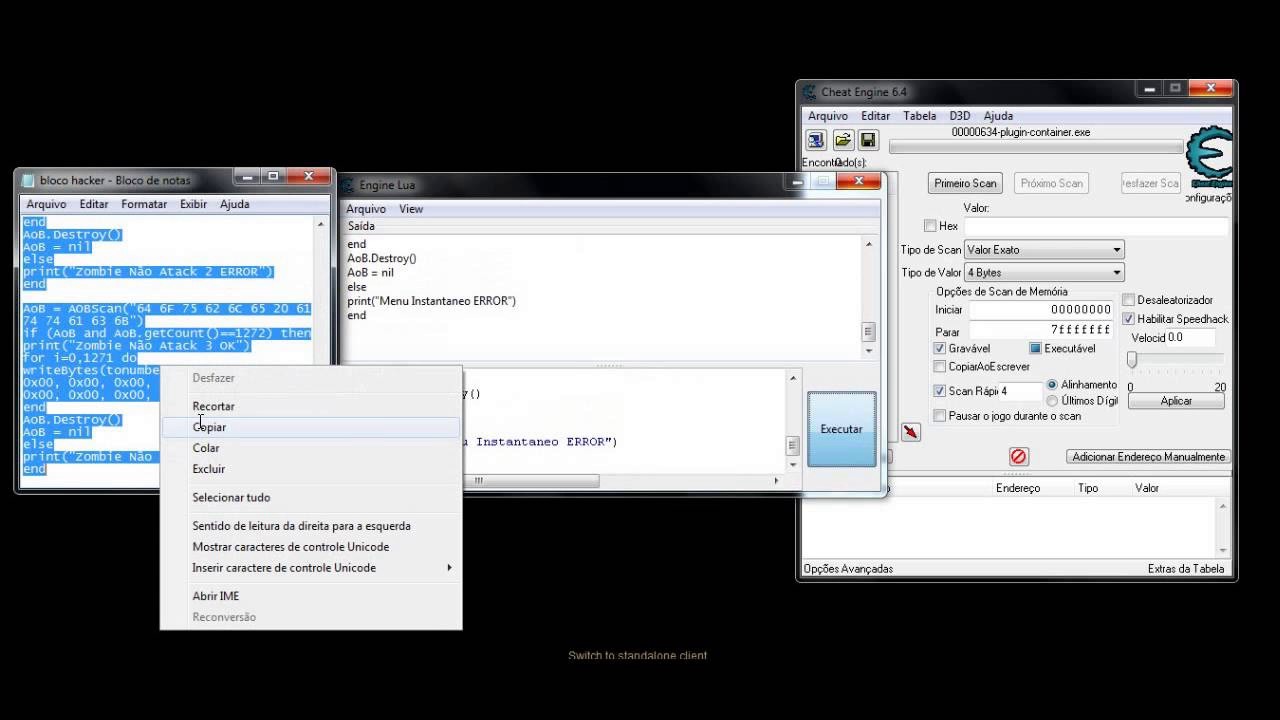Disable the Habilitar Speedhack checkbox
The height and width of the screenshot is (720, 1280).
tap(1128, 319)
